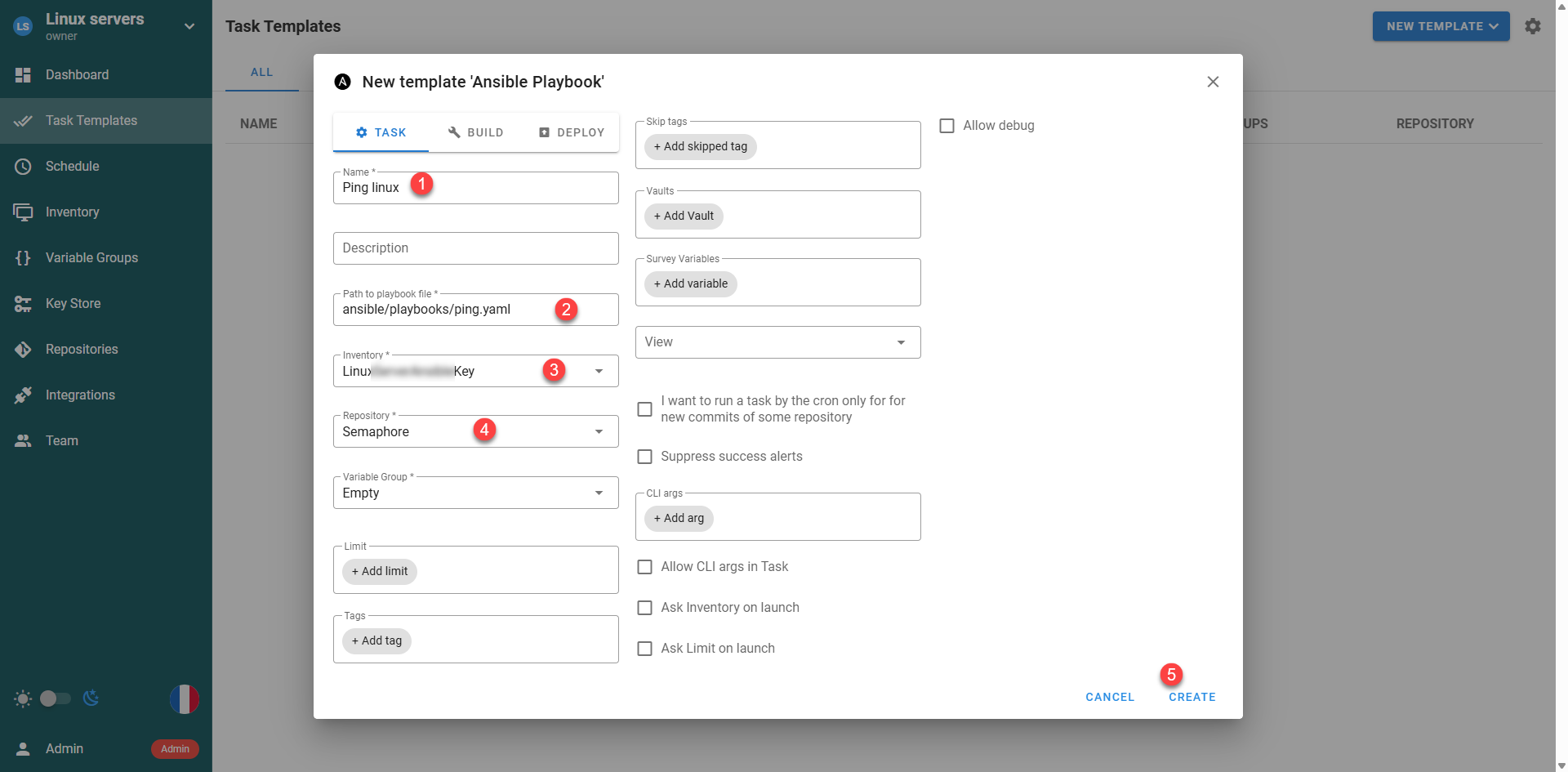Open Key Store using its key icon
This screenshot has height=772, width=1568.
click(23, 304)
